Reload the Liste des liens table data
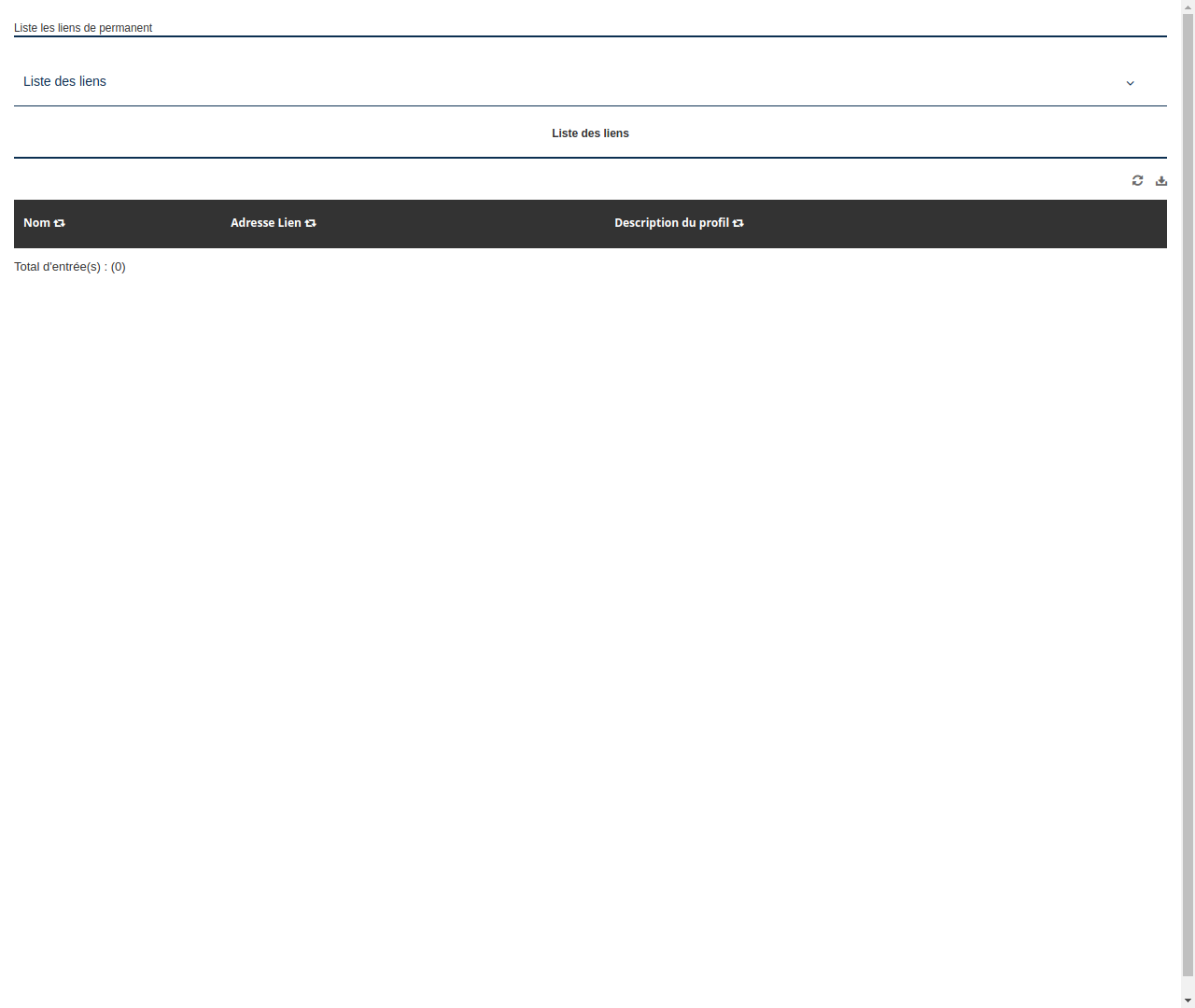 [1137, 180]
